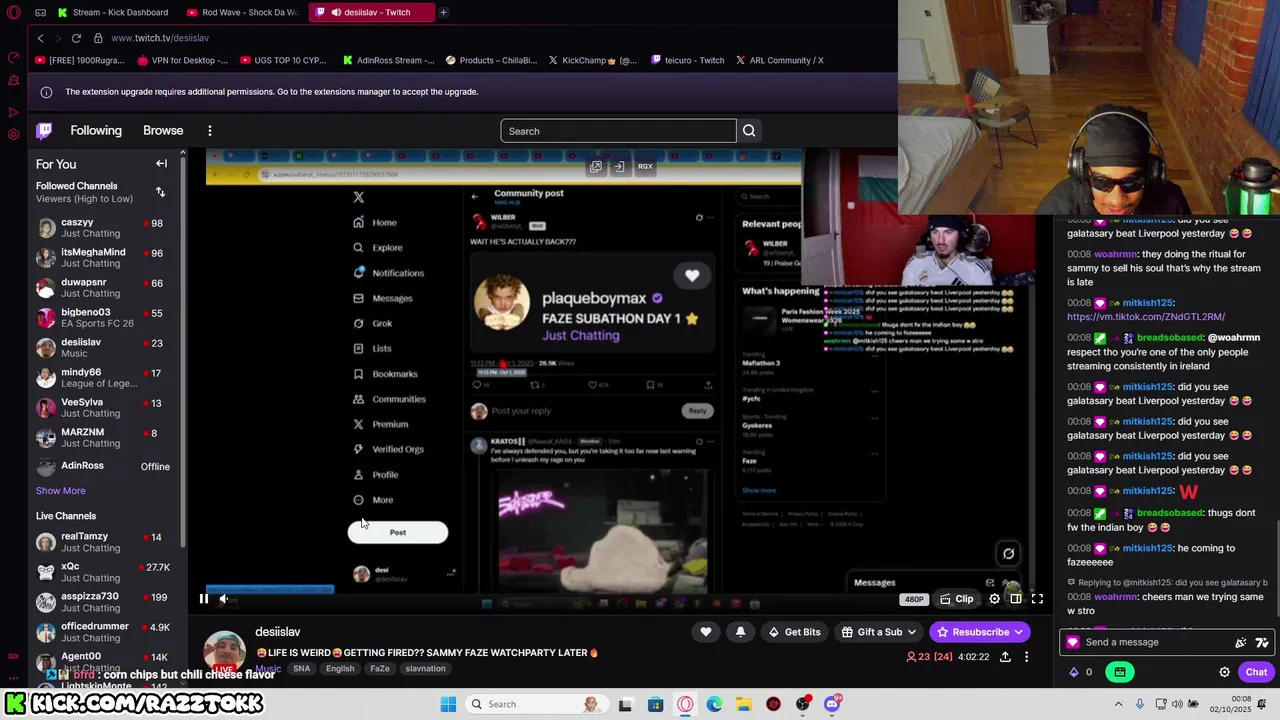Collapse the For You sidebar

[x=161, y=164]
